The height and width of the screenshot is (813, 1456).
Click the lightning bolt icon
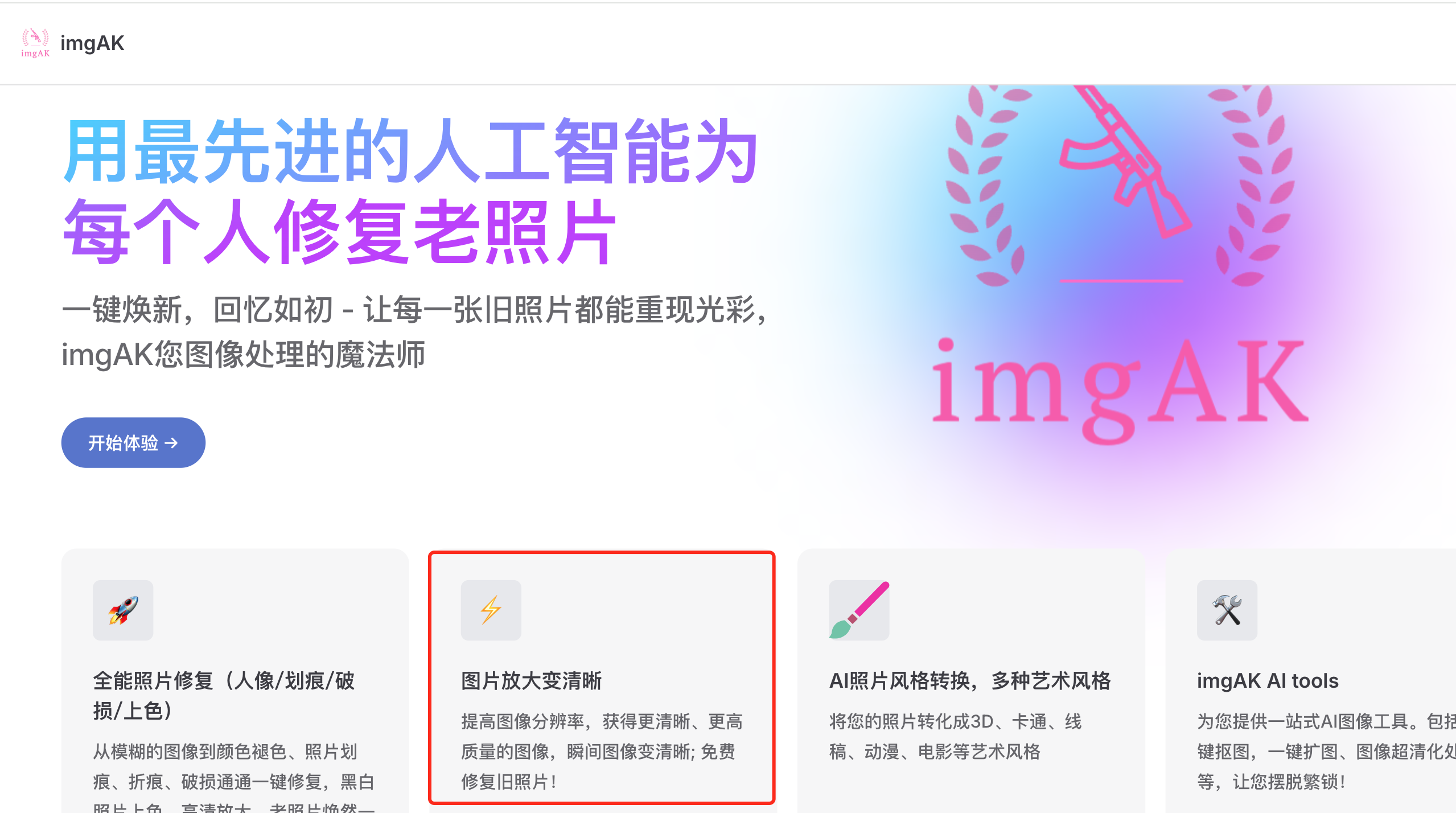coord(491,610)
